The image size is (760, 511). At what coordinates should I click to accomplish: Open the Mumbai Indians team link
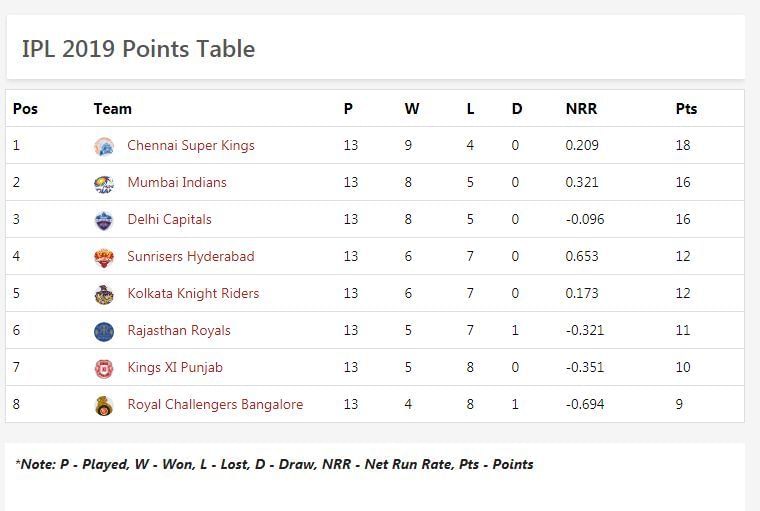(177, 183)
